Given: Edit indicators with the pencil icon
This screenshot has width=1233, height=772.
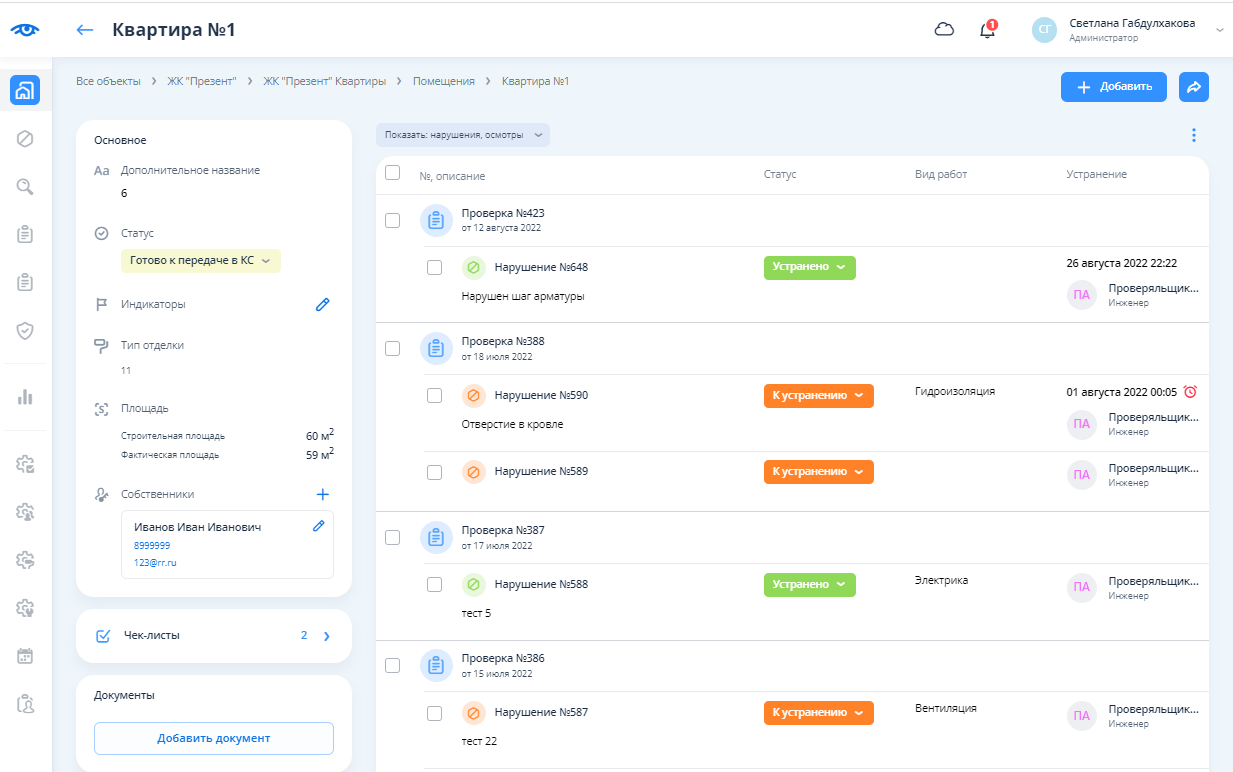Looking at the screenshot, I should coord(322,304).
